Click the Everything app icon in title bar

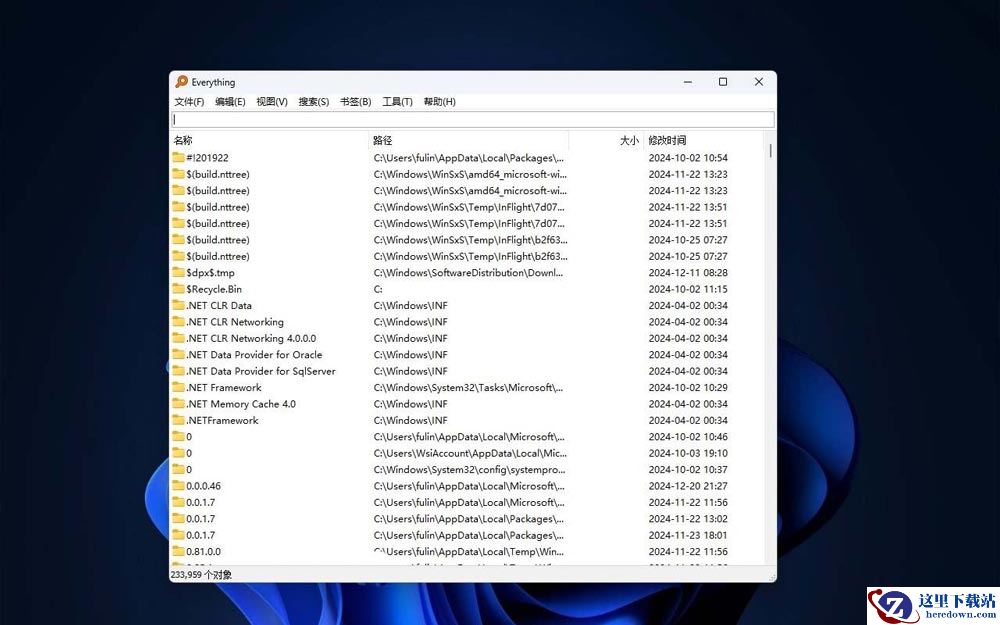(x=182, y=82)
